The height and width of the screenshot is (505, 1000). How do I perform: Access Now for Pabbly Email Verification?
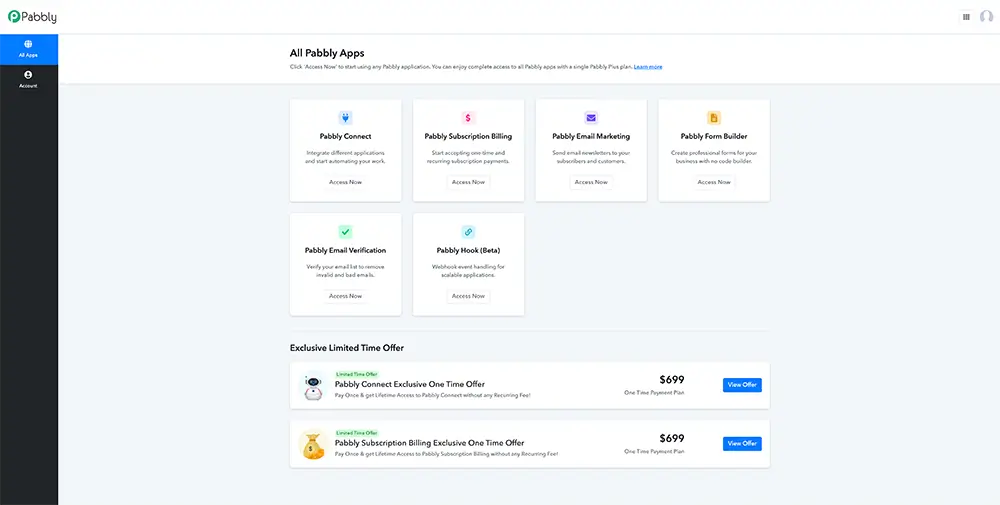pos(346,296)
